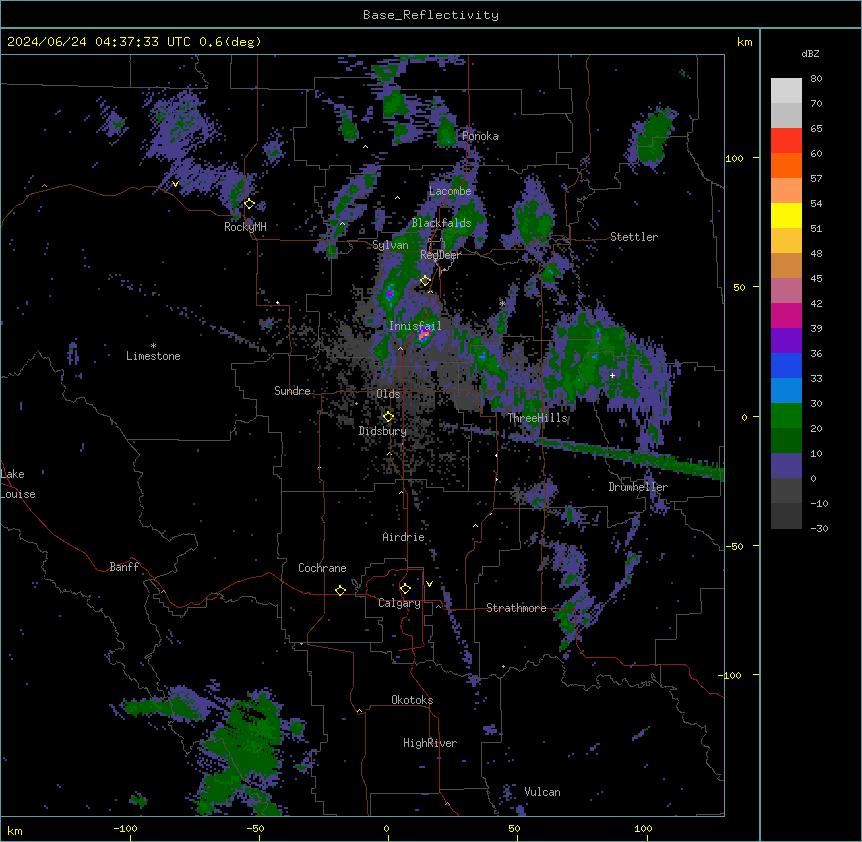The width and height of the screenshot is (862, 842).
Task: Click the Blackfalds city label
Action: tap(441, 223)
